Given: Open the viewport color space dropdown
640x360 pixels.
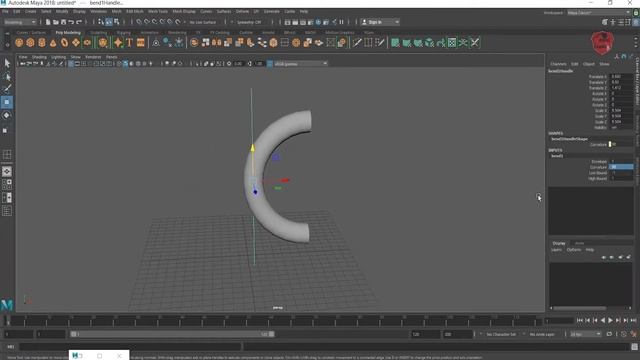Looking at the screenshot, I should (301, 64).
